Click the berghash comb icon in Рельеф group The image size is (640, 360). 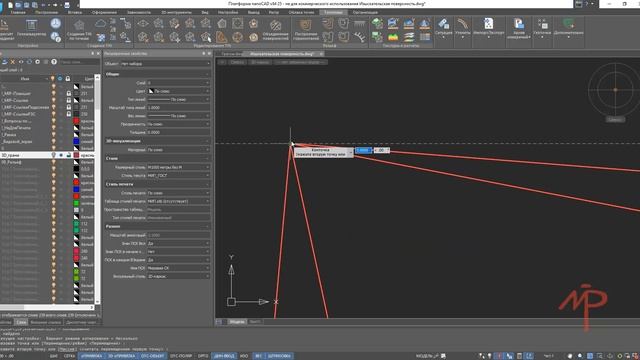point(360,24)
